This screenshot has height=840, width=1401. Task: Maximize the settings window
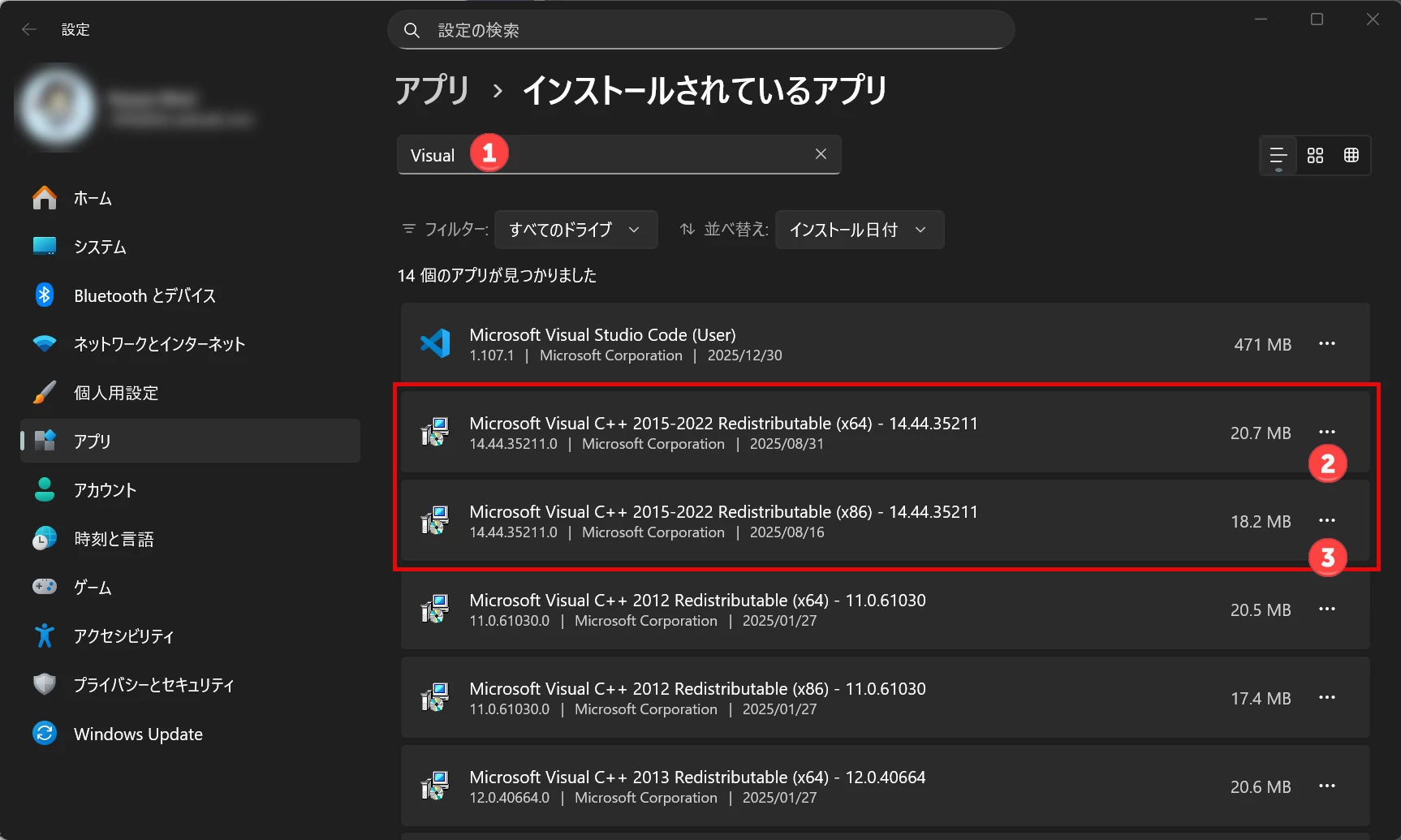coord(1317,19)
